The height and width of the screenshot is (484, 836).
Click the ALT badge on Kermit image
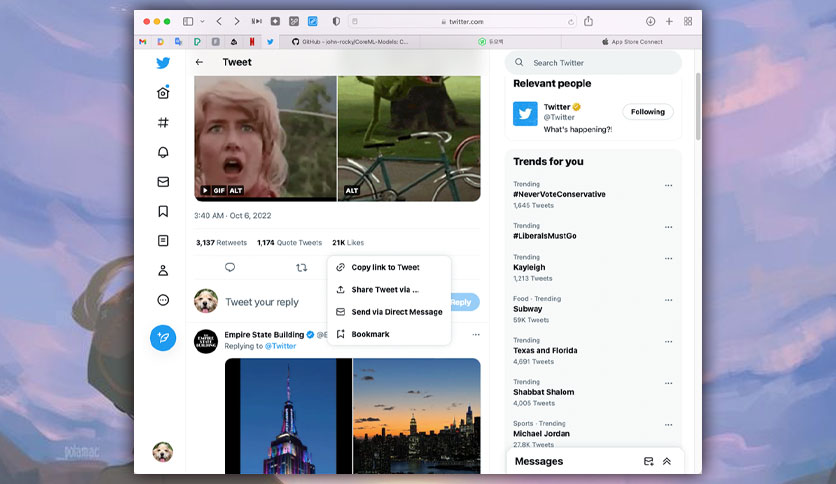(352, 190)
